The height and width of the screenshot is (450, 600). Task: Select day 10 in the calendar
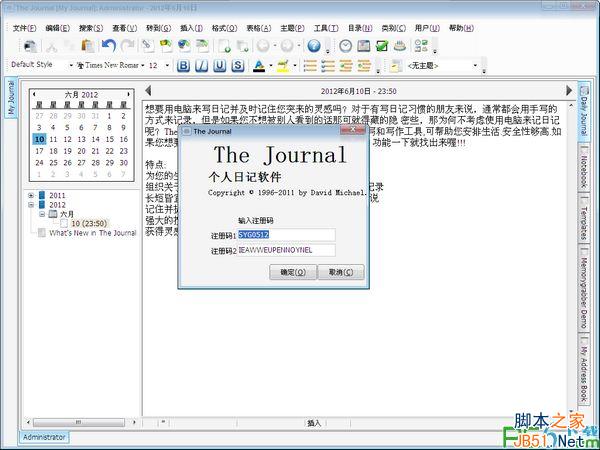click(39, 139)
